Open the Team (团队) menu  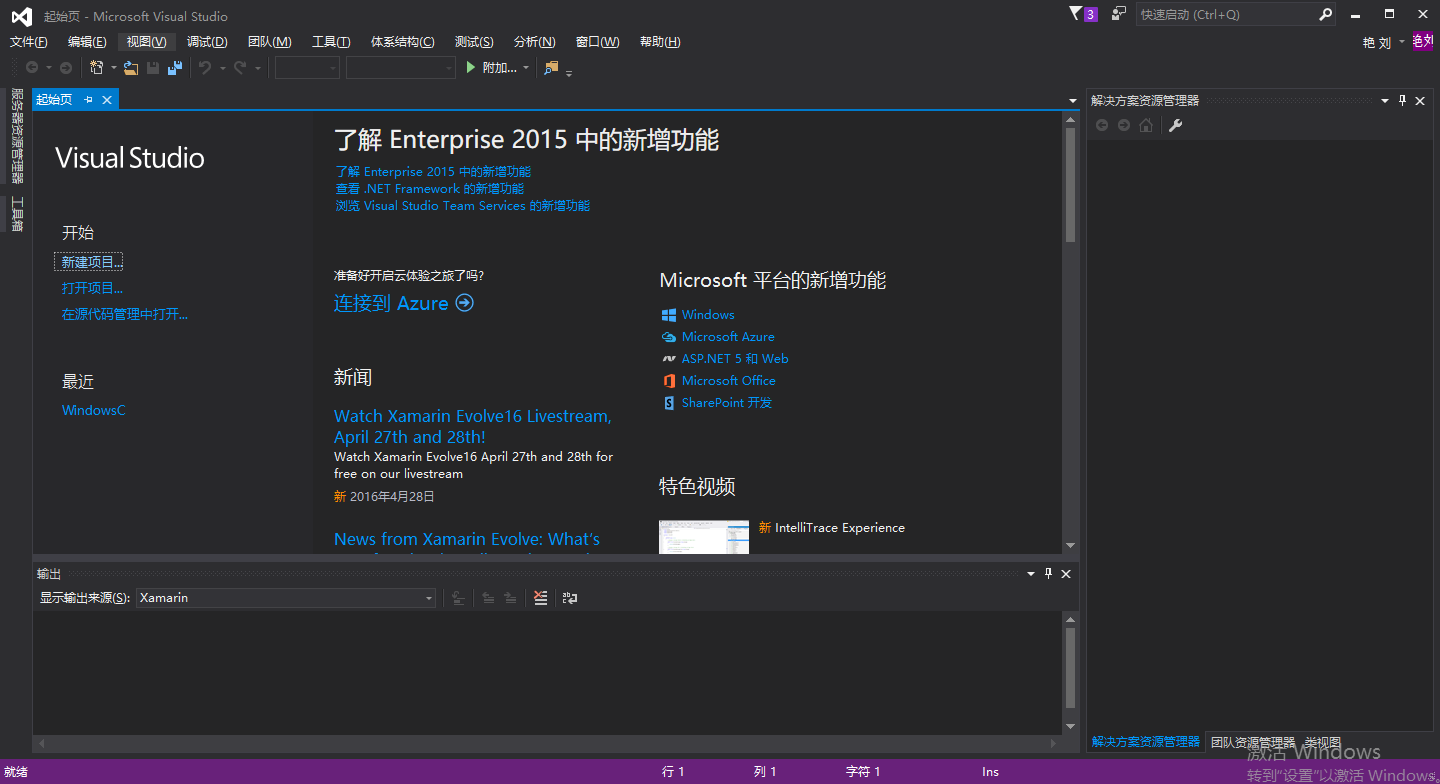pyautogui.click(x=269, y=42)
